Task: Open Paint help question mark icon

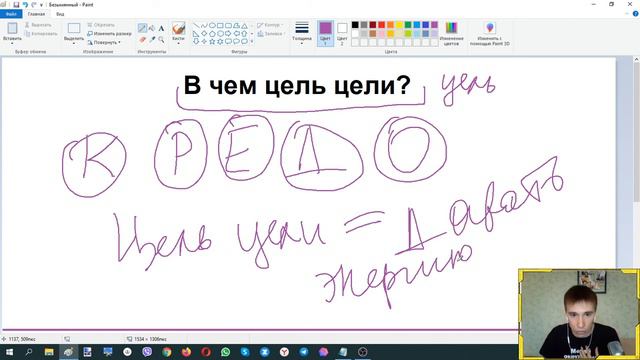Action: (x=636, y=14)
